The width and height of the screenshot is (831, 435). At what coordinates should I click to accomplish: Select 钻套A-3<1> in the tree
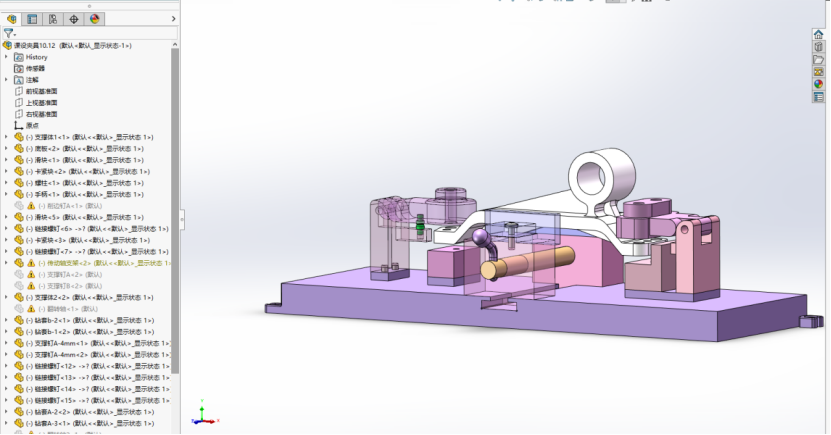click(90, 423)
